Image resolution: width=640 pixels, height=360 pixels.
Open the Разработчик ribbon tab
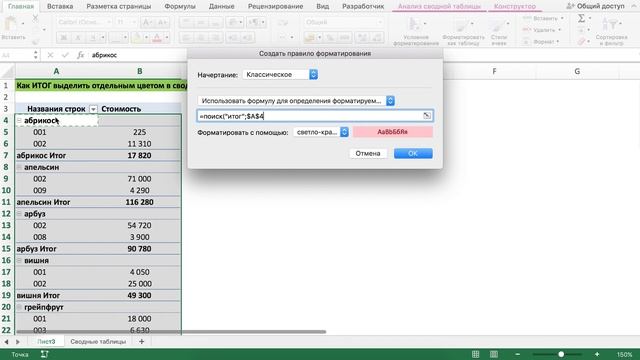point(363,6)
